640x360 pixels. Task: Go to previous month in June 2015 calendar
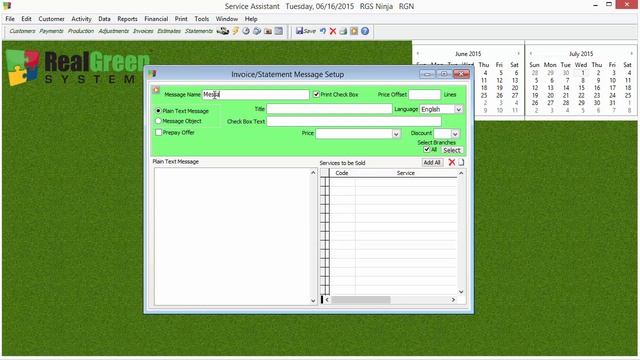[418, 53]
